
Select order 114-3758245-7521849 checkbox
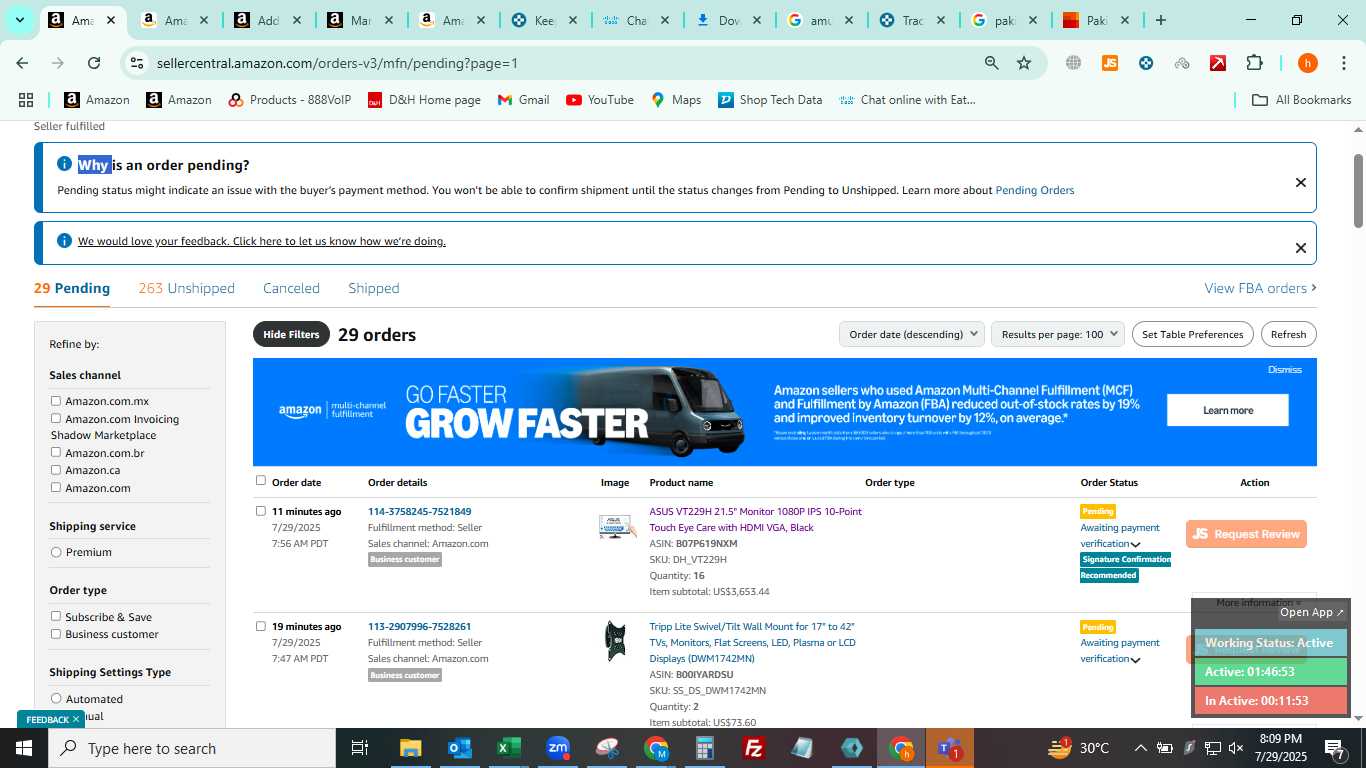point(261,511)
